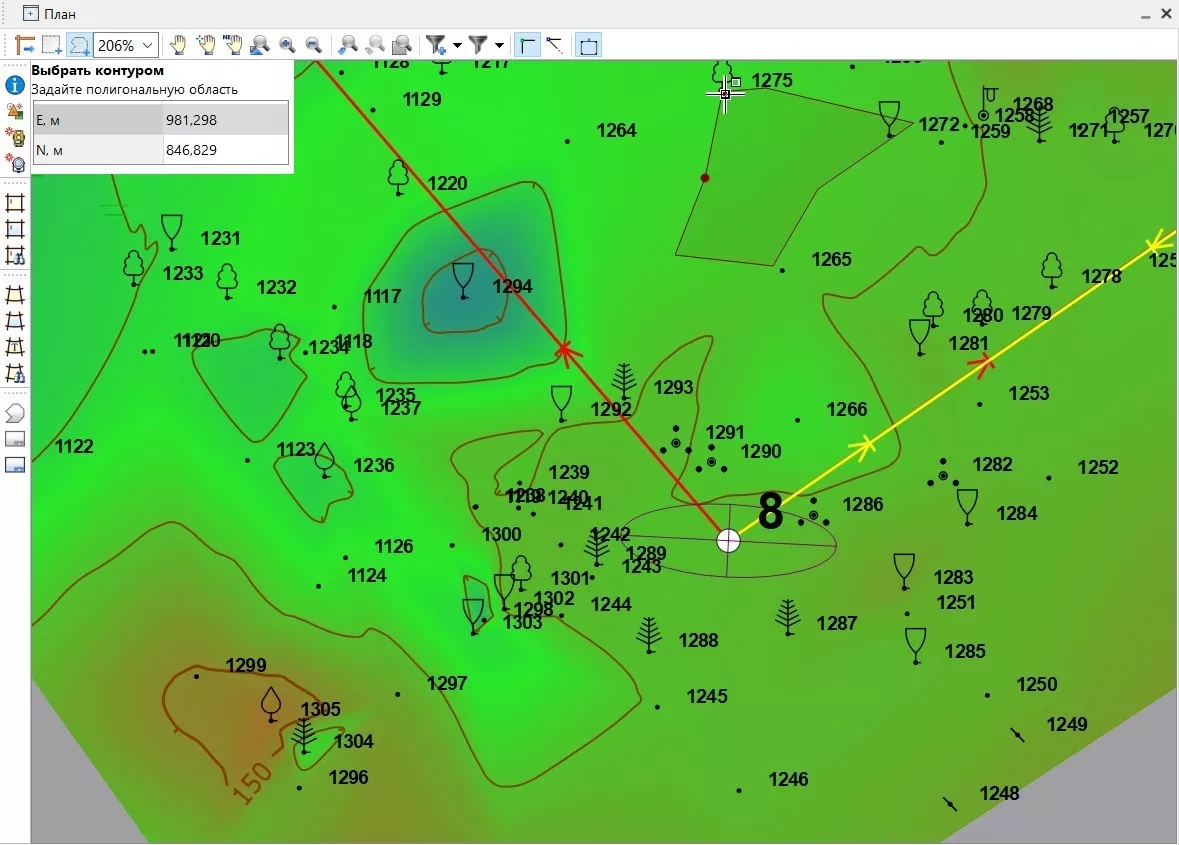
Task: Toggle the angled line snap button
Action: (x=553, y=45)
